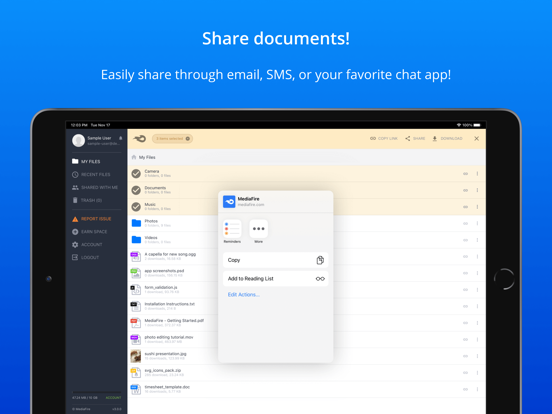Screen dimensions: 552x414
Task: Click the My Files breadcrumb
Action: pos(147,157)
